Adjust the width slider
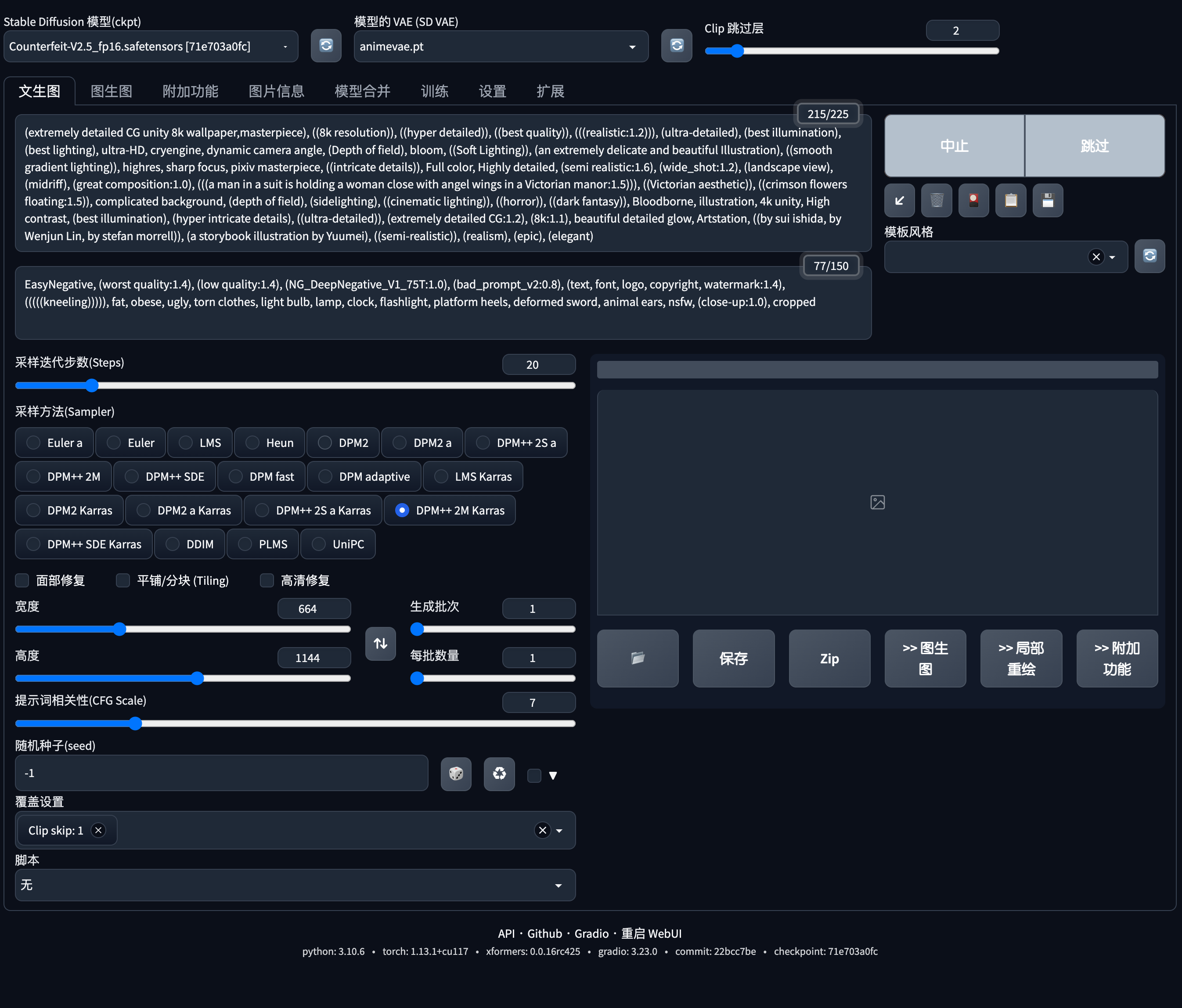The height and width of the screenshot is (1008, 1182). pyautogui.click(x=183, y=629)
